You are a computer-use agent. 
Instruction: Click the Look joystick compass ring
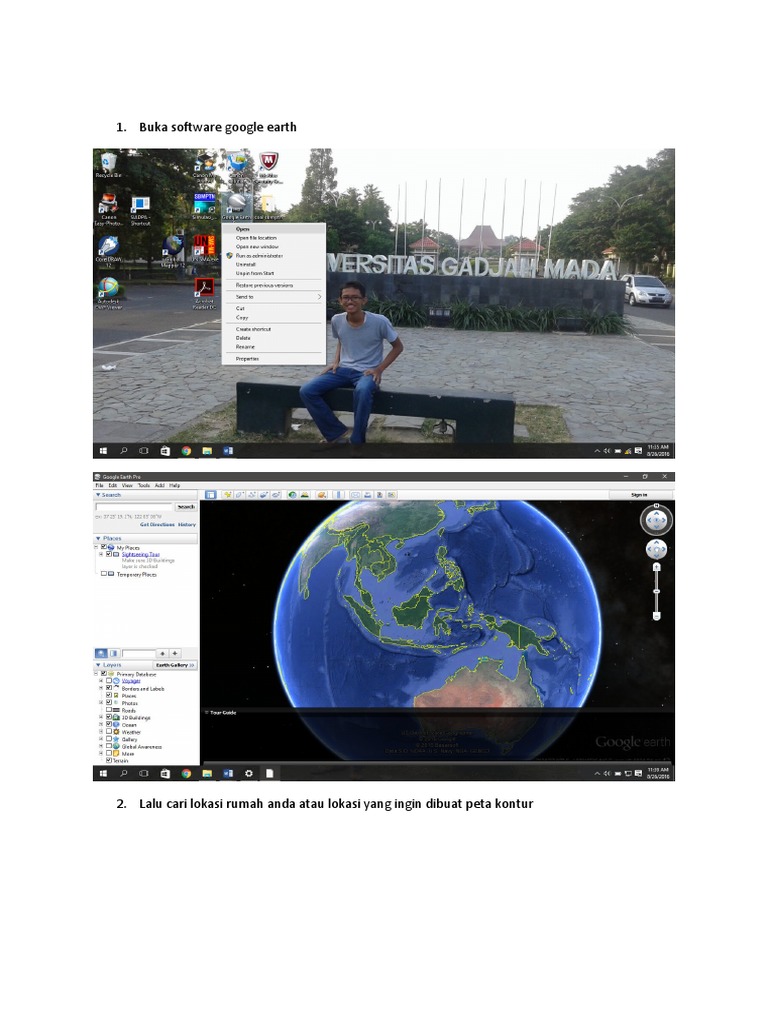(656, 520)
